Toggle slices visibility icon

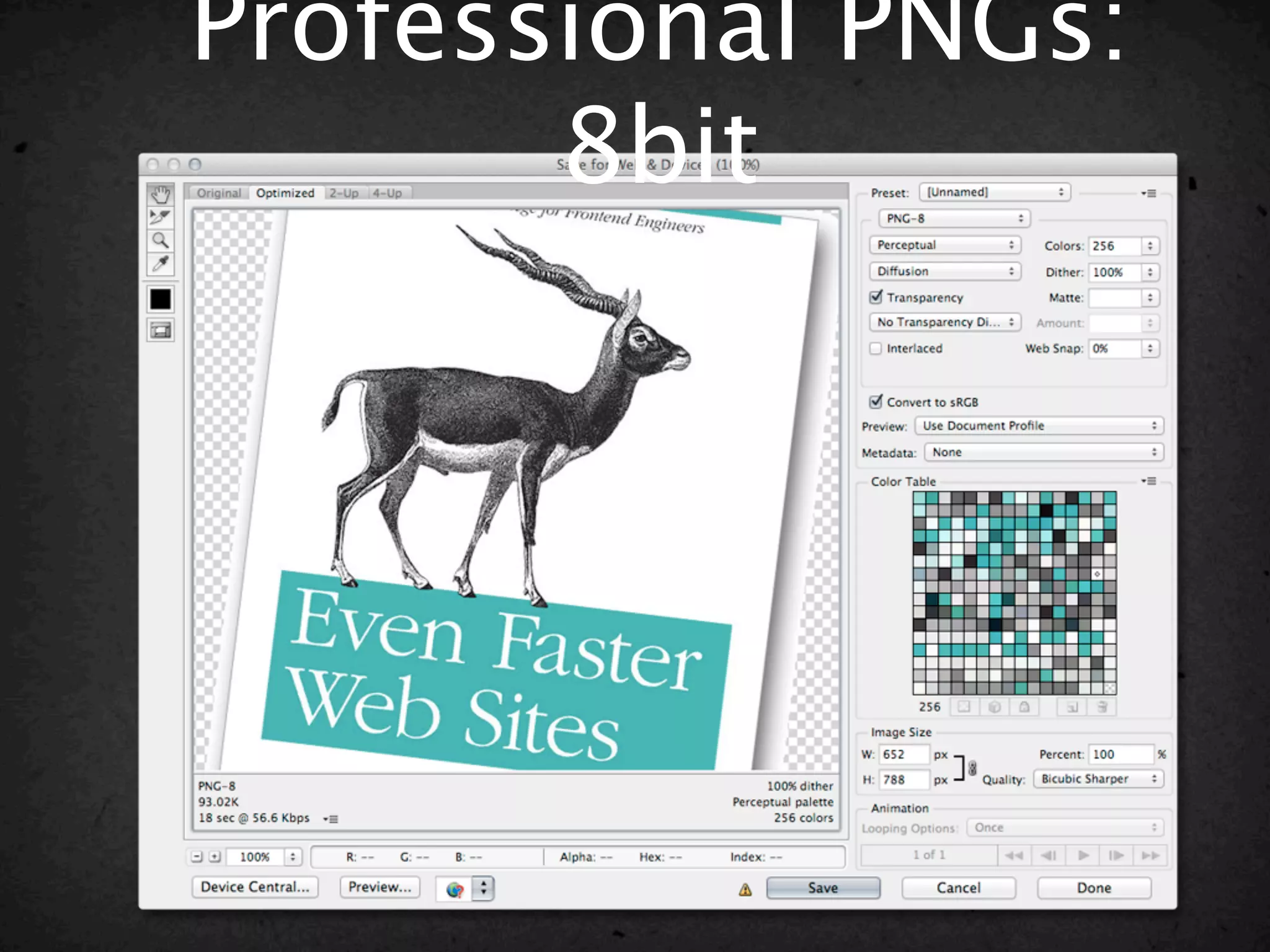(x=161, y=330)
